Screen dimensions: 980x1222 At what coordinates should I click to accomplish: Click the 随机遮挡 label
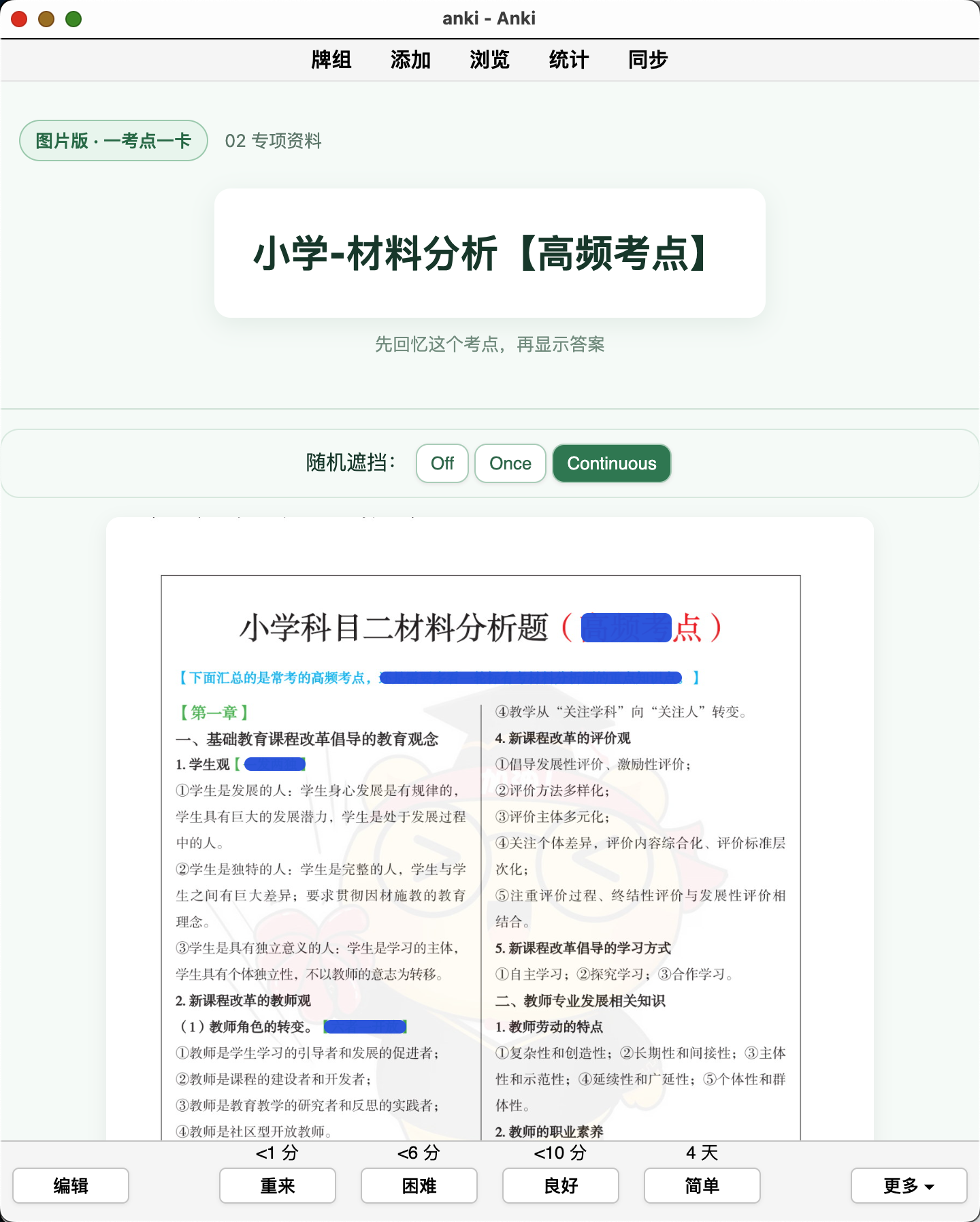click(350, 463)
